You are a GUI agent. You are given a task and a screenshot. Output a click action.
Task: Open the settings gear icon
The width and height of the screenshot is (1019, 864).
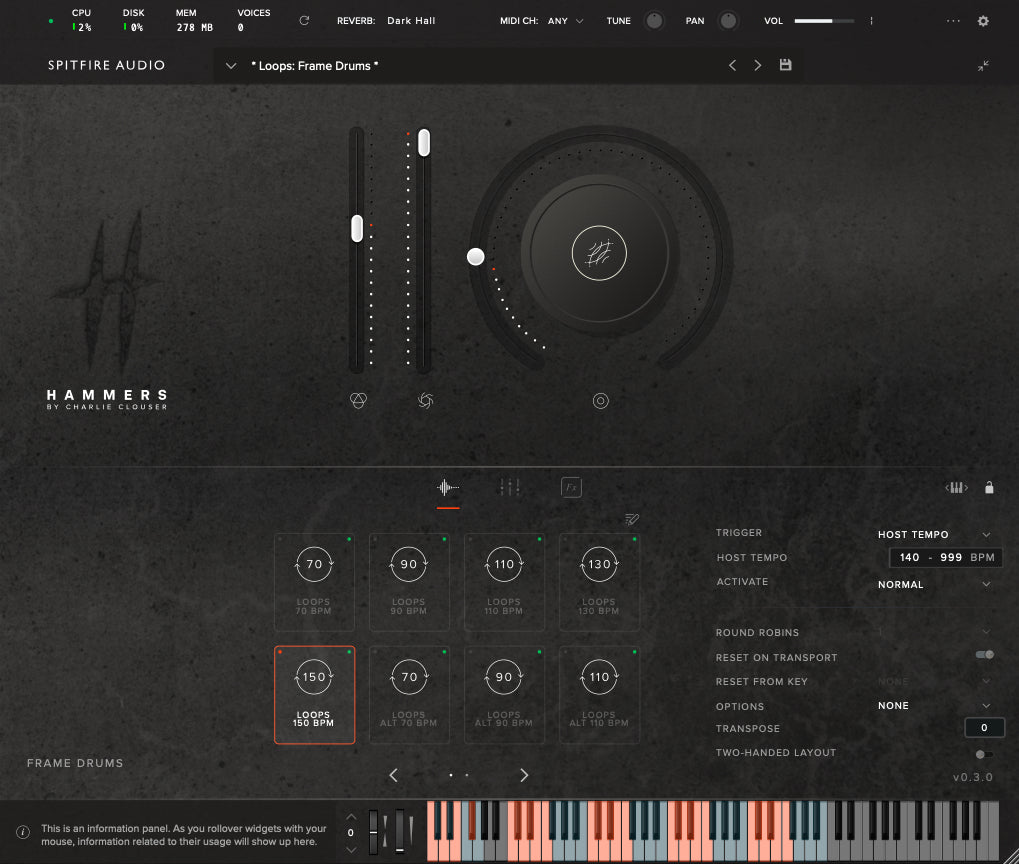click(982, 21)
